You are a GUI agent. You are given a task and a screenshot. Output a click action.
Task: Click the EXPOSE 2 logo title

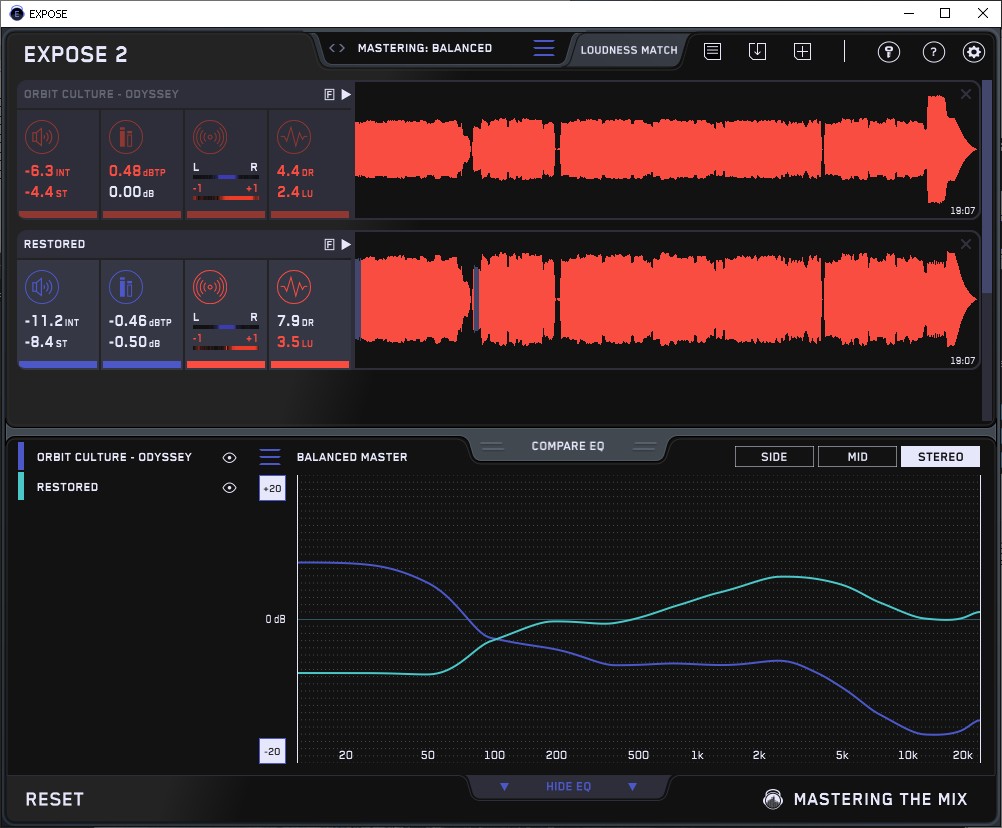tap(75, 54)
